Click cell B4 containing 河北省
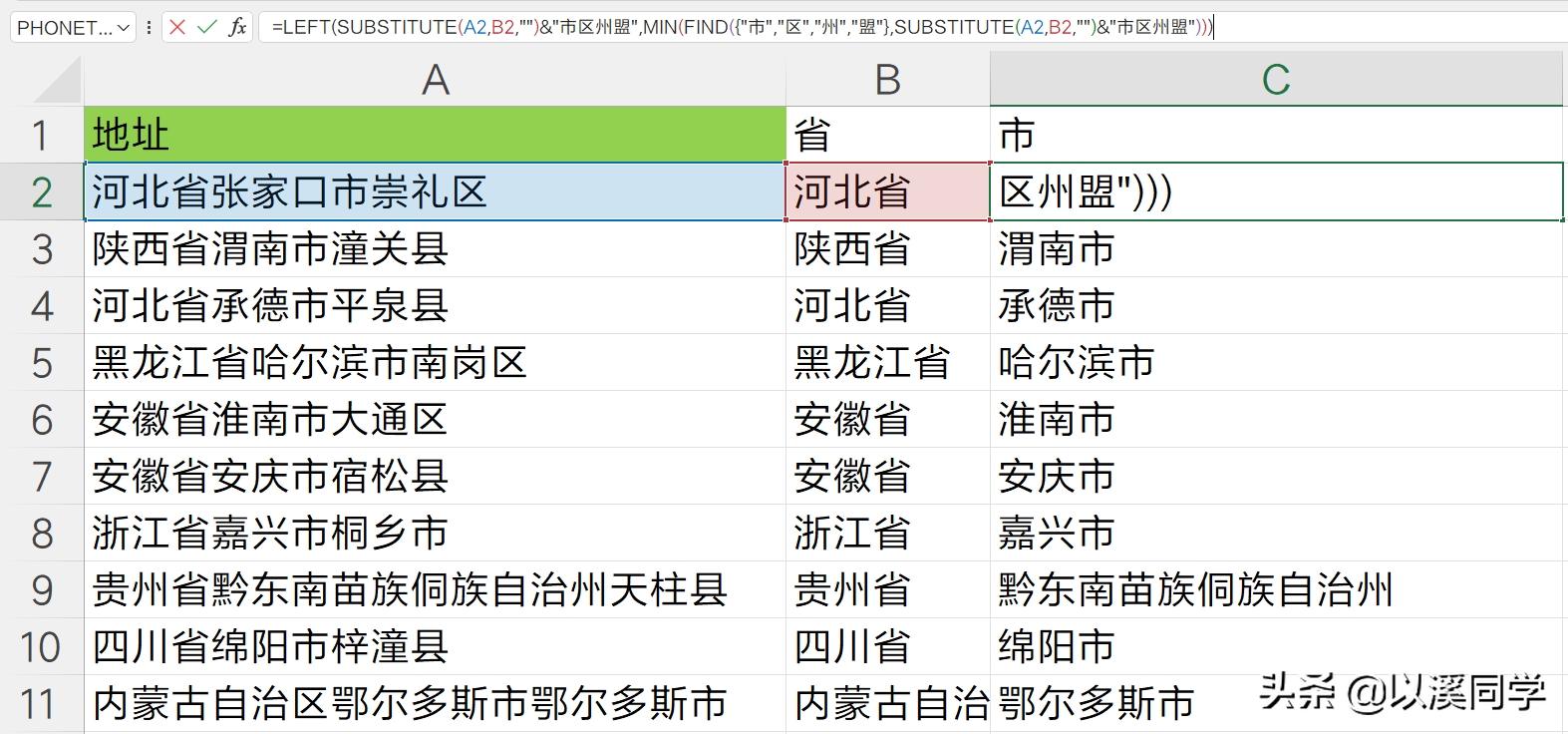The width and height of the screenshot is (1568, 734). (x=888, y=305)
